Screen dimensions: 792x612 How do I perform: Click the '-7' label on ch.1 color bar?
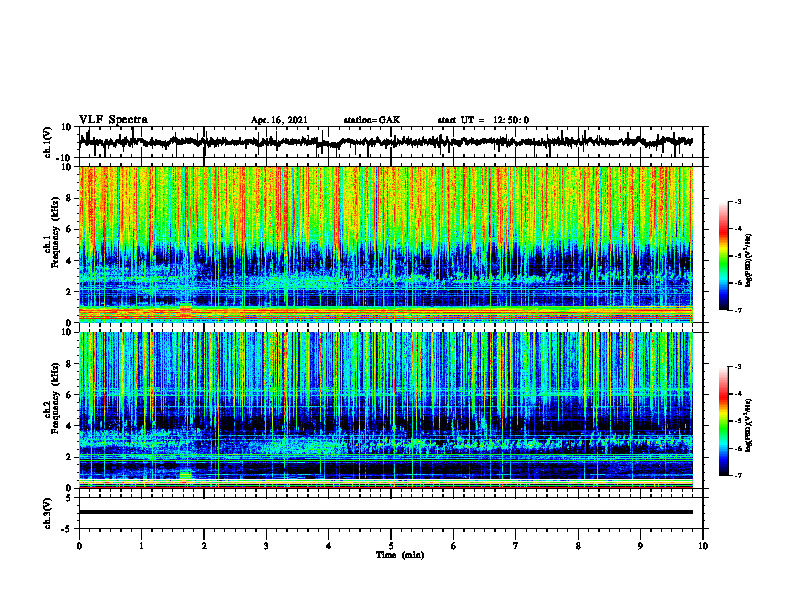point(737,310)
